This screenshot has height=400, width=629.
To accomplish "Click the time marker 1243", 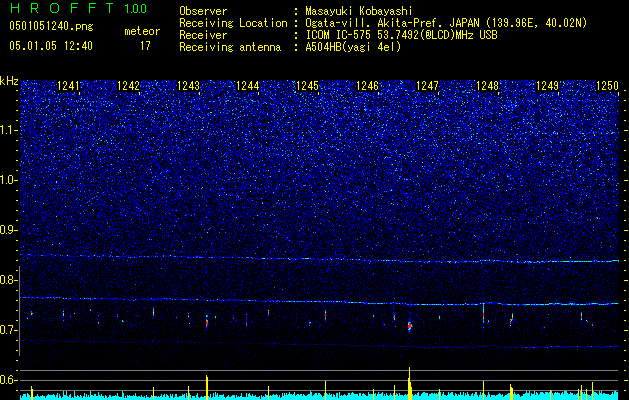I will click(188, 85).
